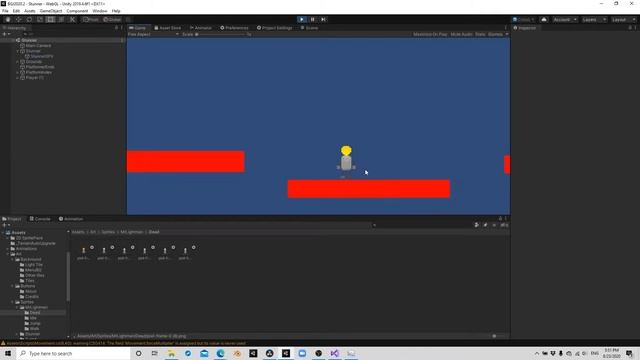The height and width of the screenshot is (360, 640).
Task: Open the Cloud services icon
Action: point(544,20)
